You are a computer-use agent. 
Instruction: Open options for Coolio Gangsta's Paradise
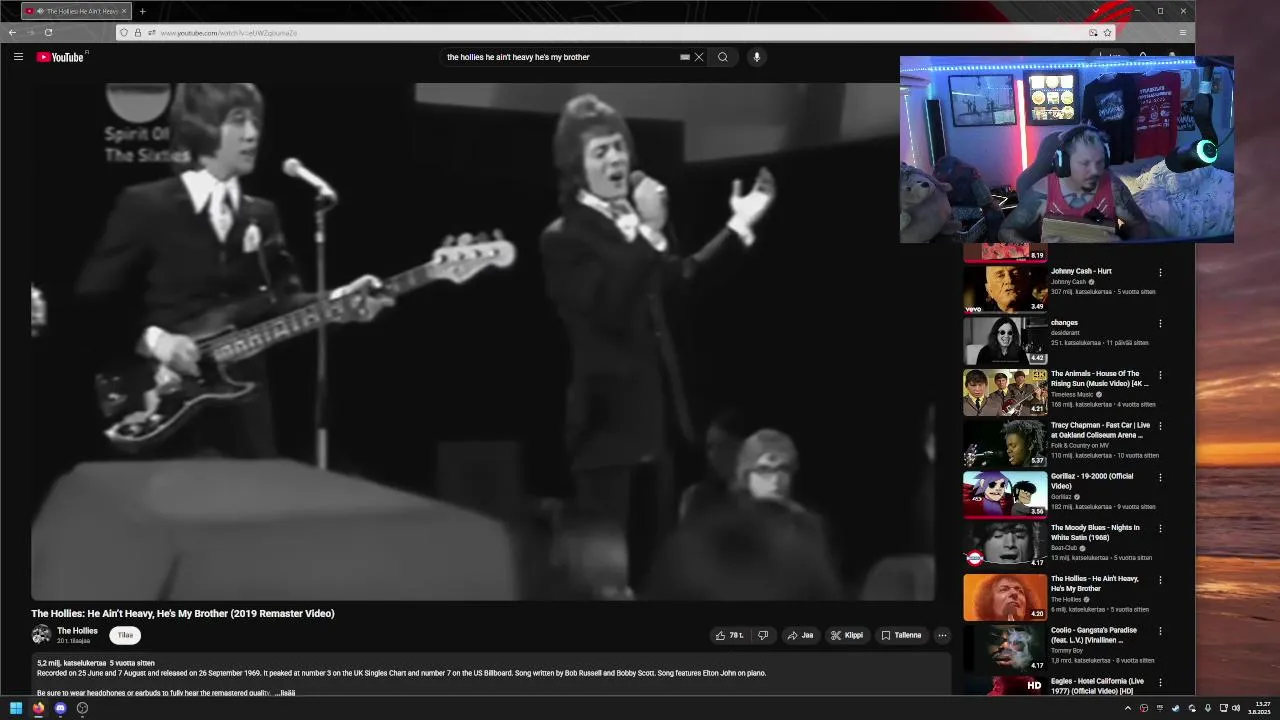(1160, 631)
